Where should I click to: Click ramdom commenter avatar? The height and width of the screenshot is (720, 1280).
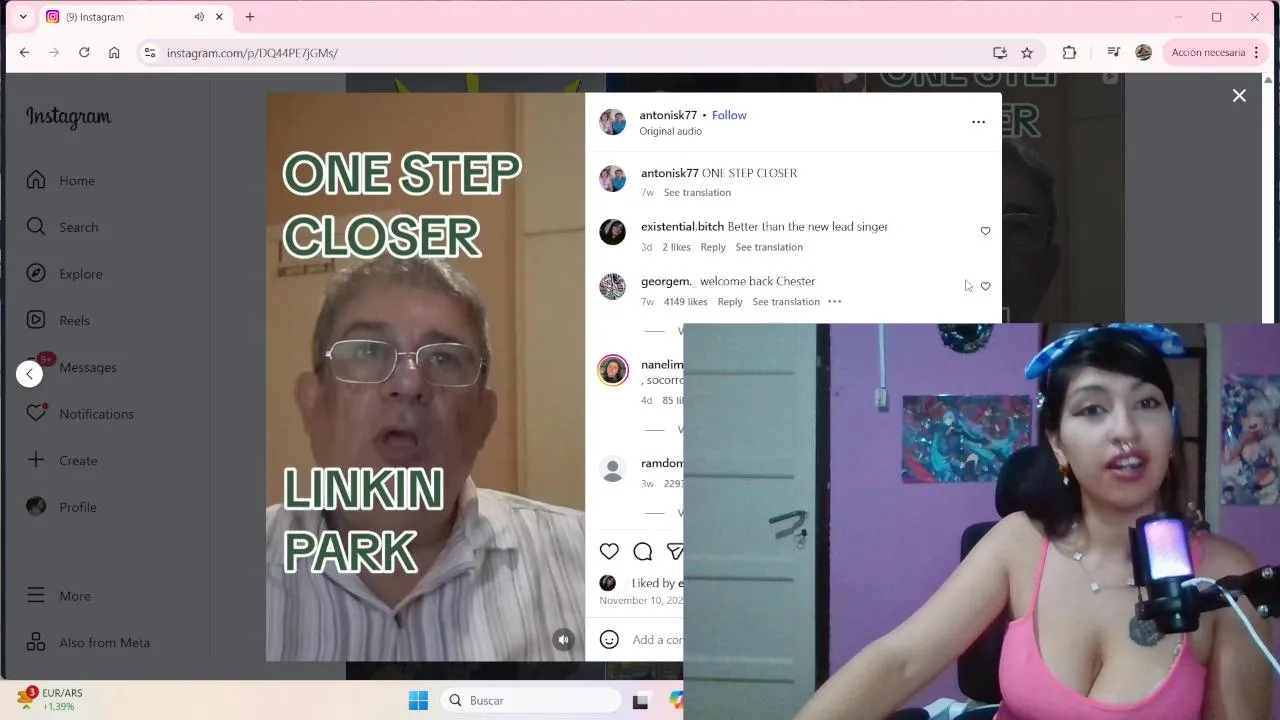pyautogui.click(x=612, y=468)
